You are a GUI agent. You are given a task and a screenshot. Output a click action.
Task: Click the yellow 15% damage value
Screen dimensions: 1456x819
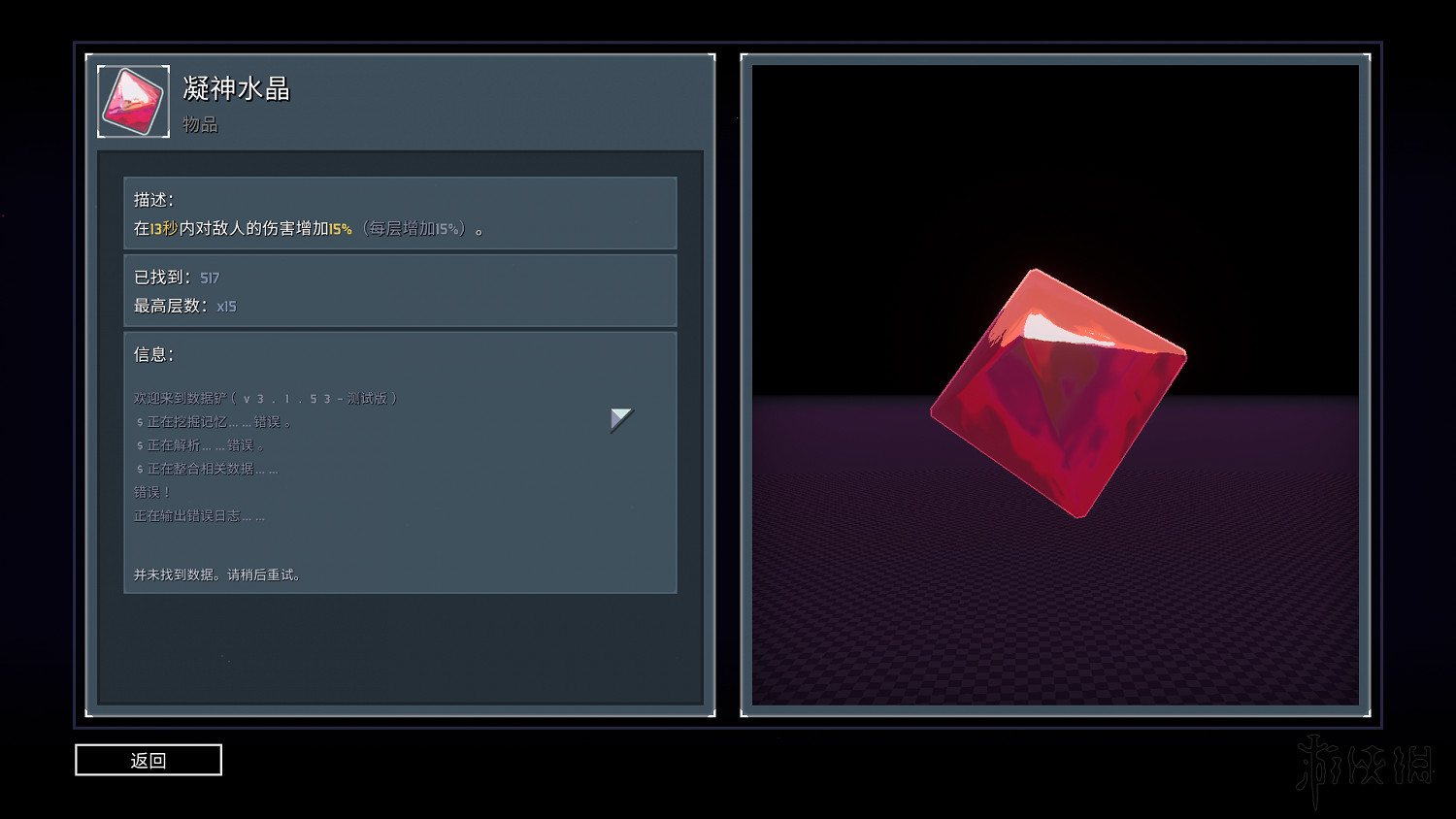pos(340,229)
